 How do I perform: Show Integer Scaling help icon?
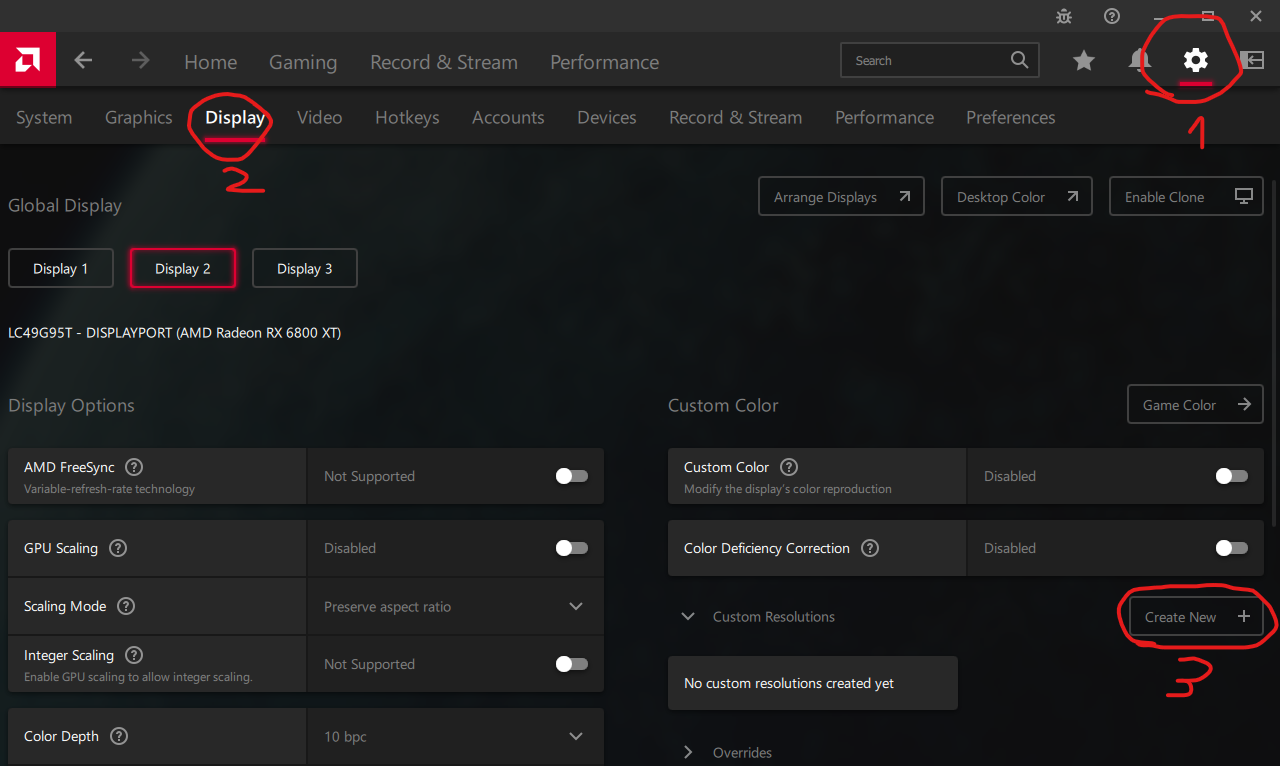tap(134, 655)
